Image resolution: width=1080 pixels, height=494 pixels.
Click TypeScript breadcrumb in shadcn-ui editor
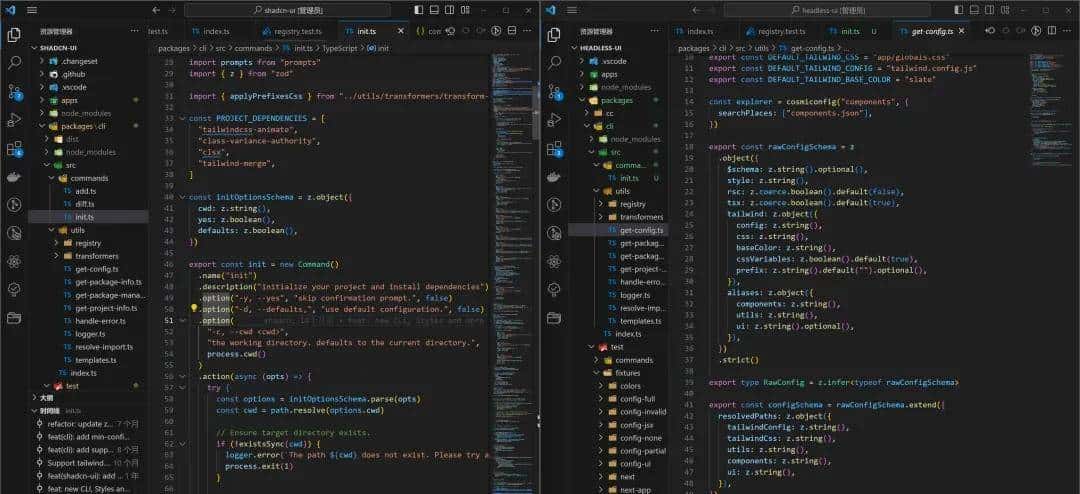click(340, 48)
